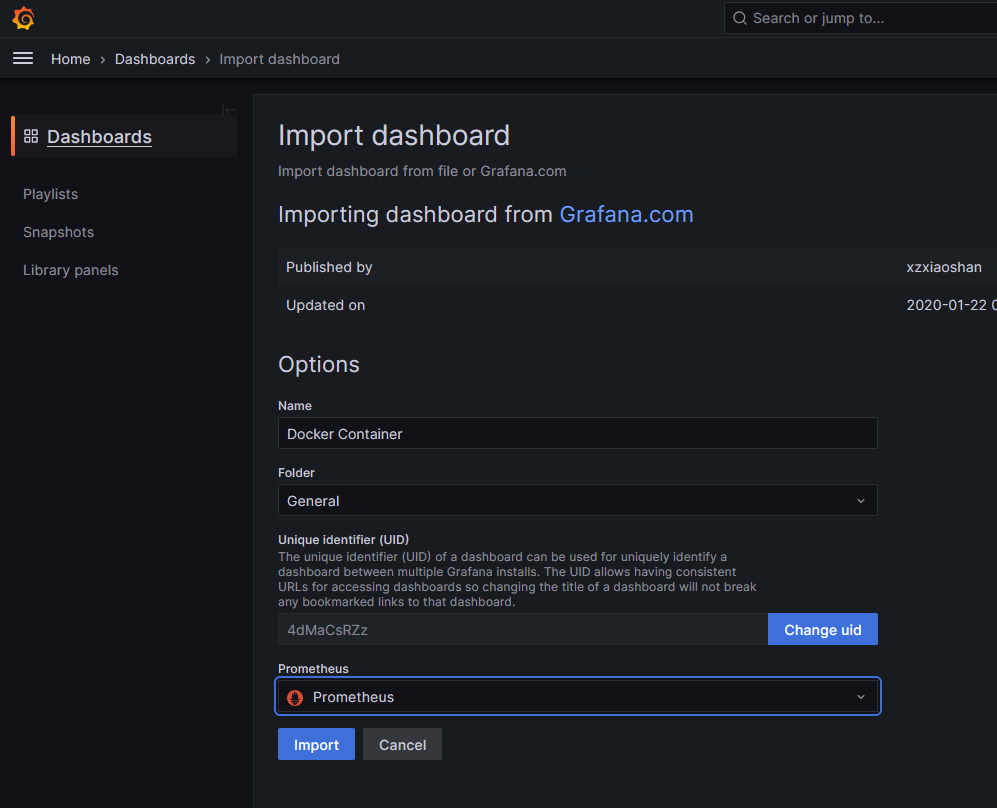Click Import dashboard breadcrumb text
The width and height of the screenshot is (997, 808).
click(x=279, y=59)
